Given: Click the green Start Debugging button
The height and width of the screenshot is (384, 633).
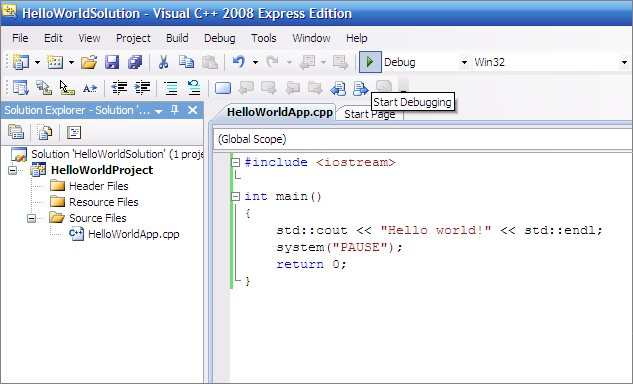Looking at the screenshot, I should pyautogui.click(x=370, y=62).
